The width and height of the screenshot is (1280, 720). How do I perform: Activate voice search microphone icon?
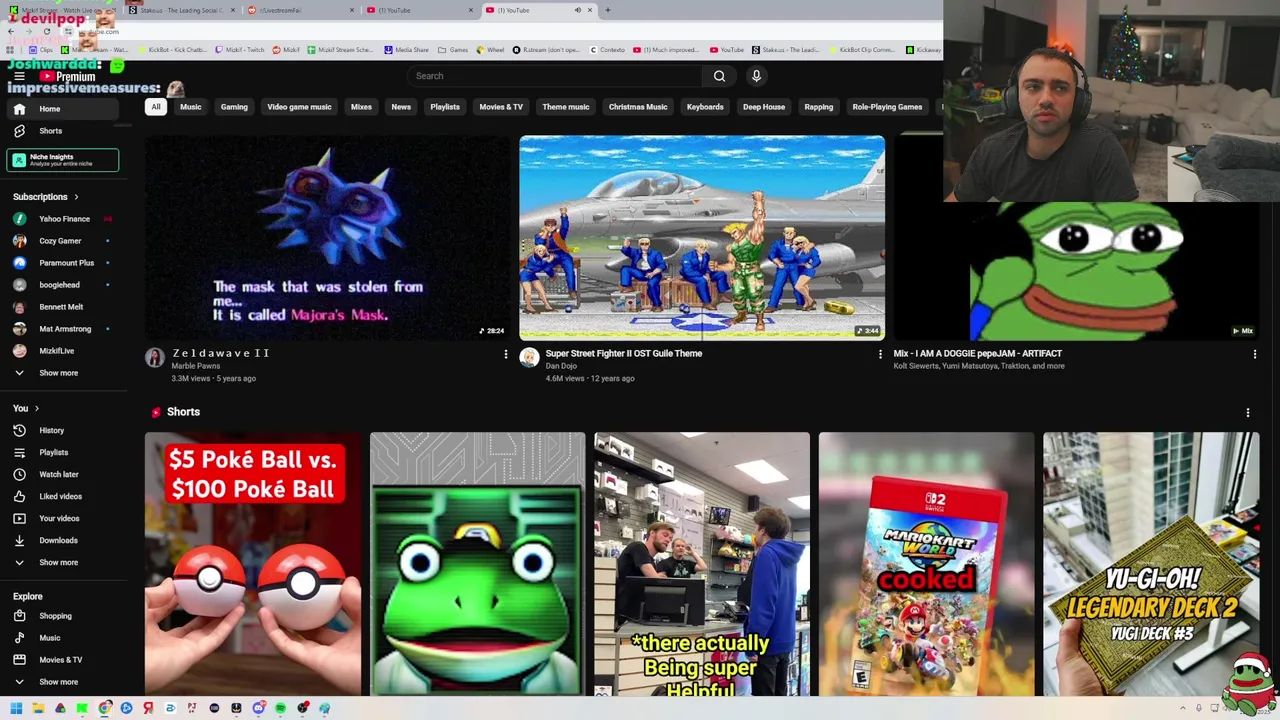click(756, 76)
